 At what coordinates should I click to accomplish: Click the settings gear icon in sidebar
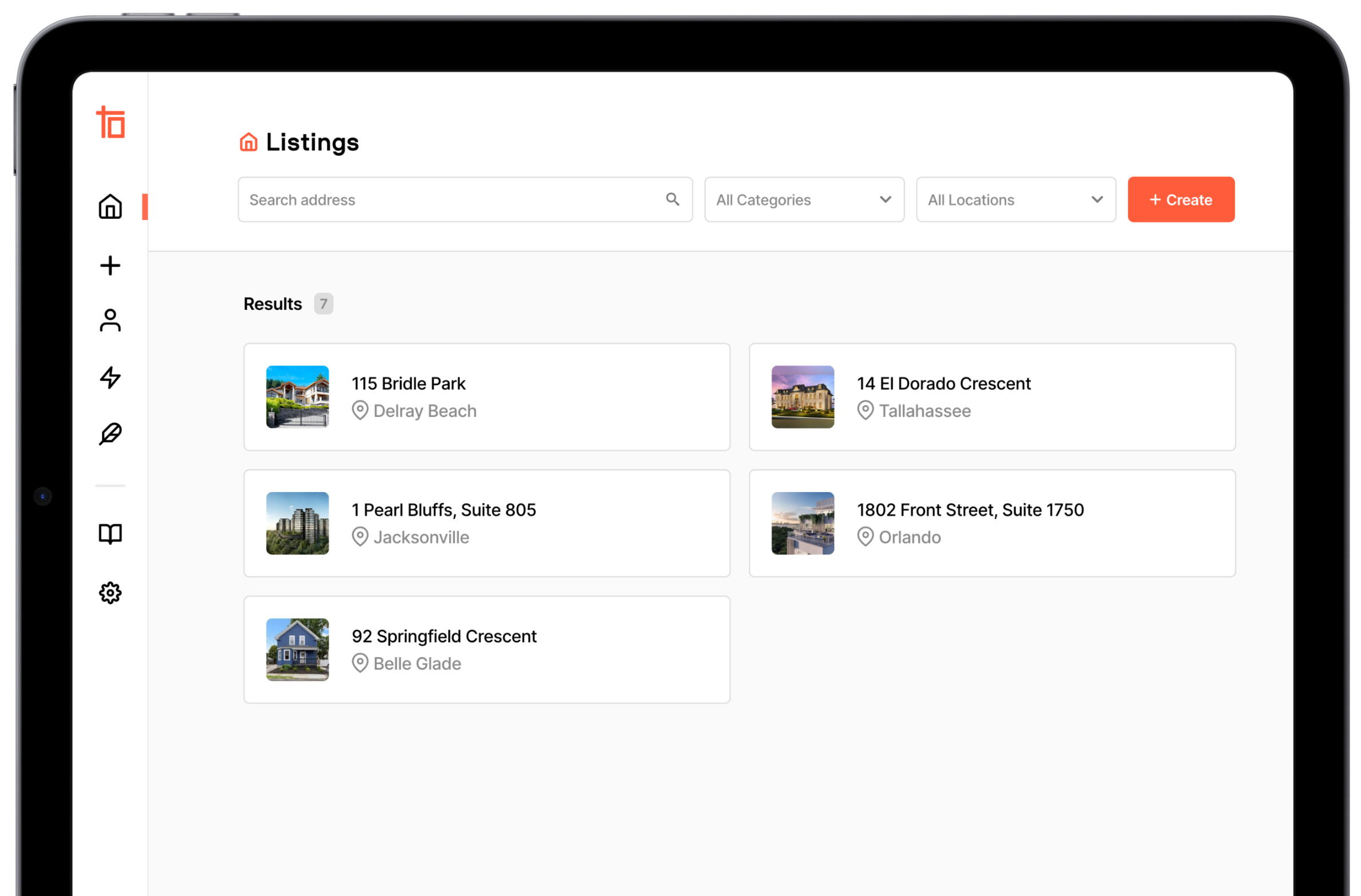point(111,592)
